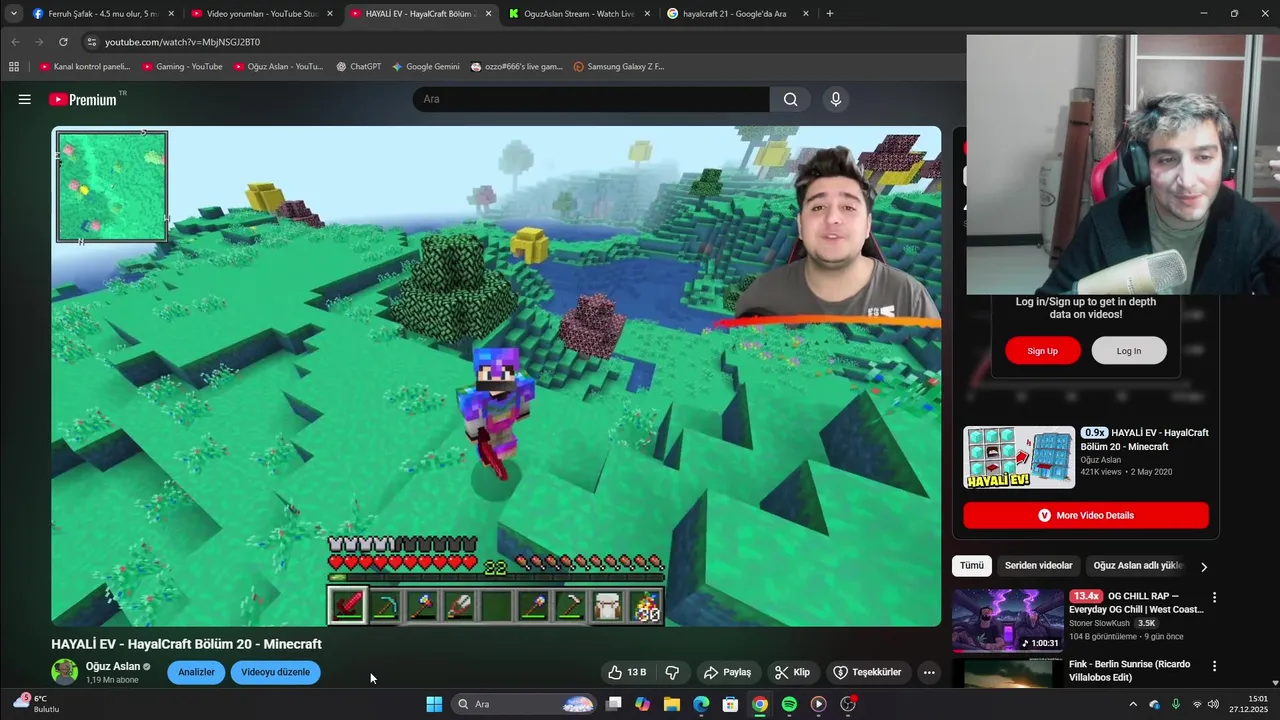This screenshot has width=1280, height=720.
Task: Dislike the video with thumbs down
Action: point(672,672)
